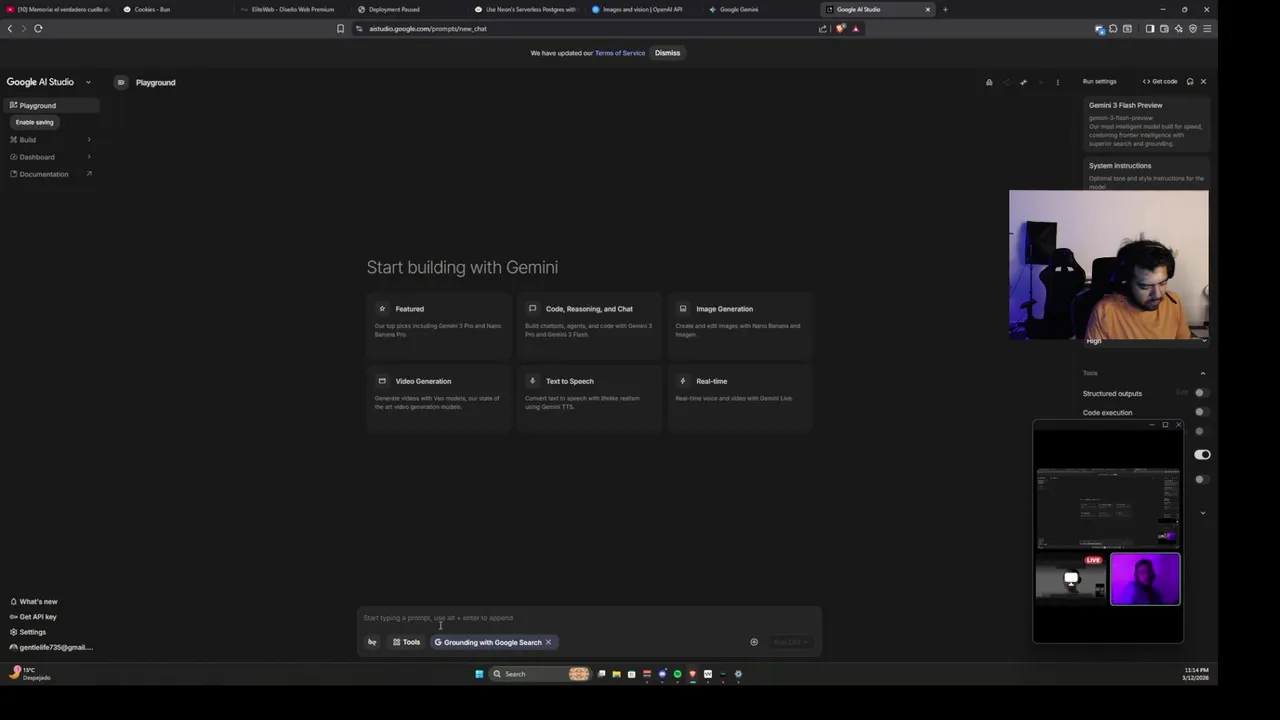1280x720 pixels.
Task: Close the Run settings panel
Action: click(x=1203, y=81)
